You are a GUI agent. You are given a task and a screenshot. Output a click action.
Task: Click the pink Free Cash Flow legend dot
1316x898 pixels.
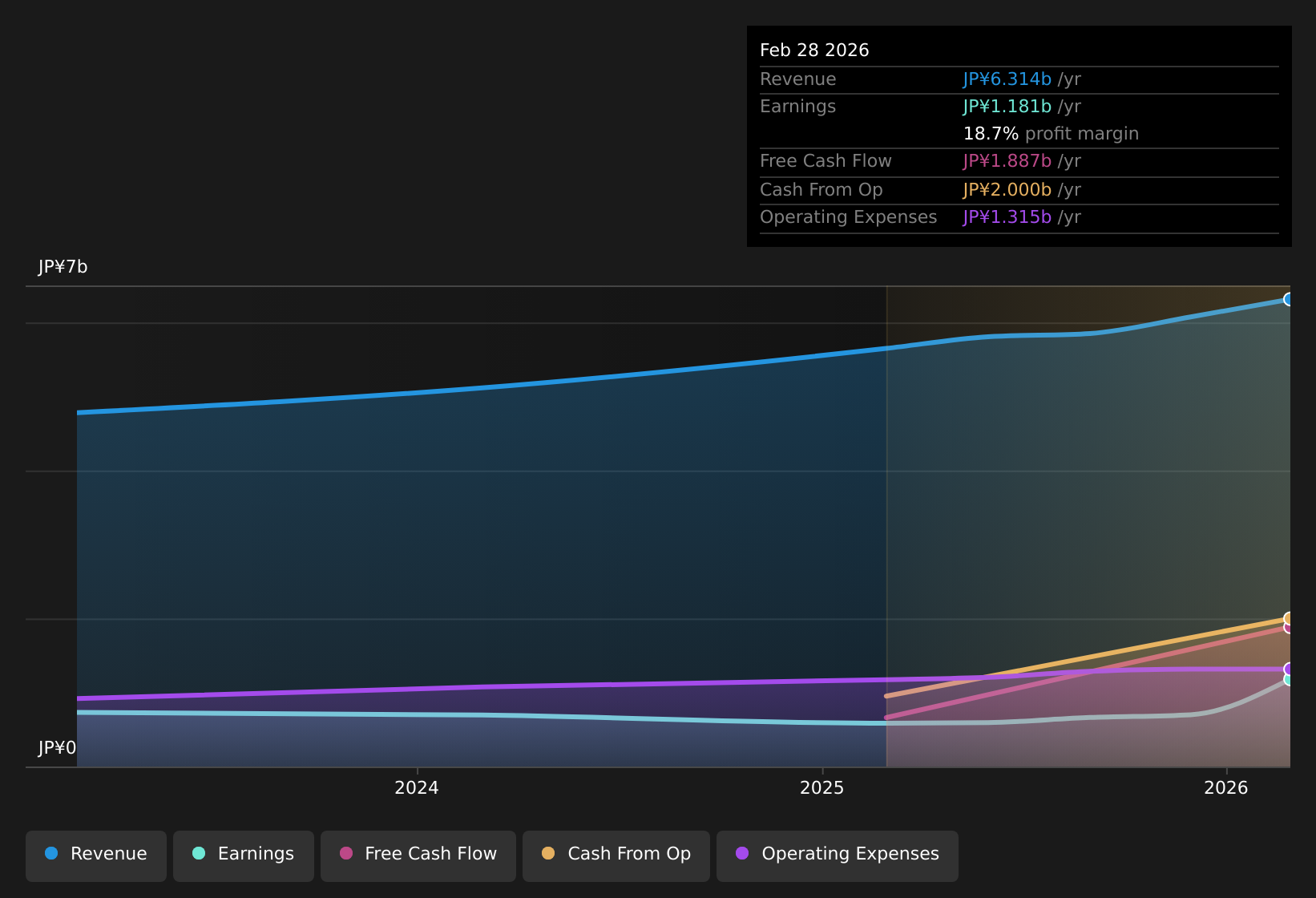coord(346,853)
